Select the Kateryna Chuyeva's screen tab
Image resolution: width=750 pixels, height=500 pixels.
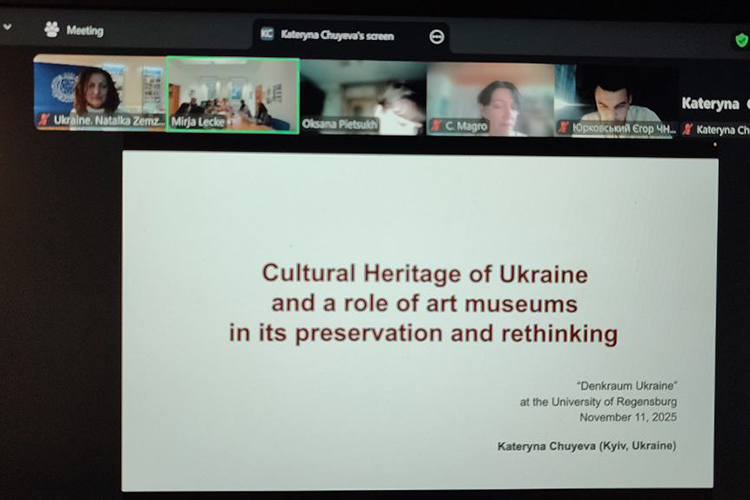337,36
